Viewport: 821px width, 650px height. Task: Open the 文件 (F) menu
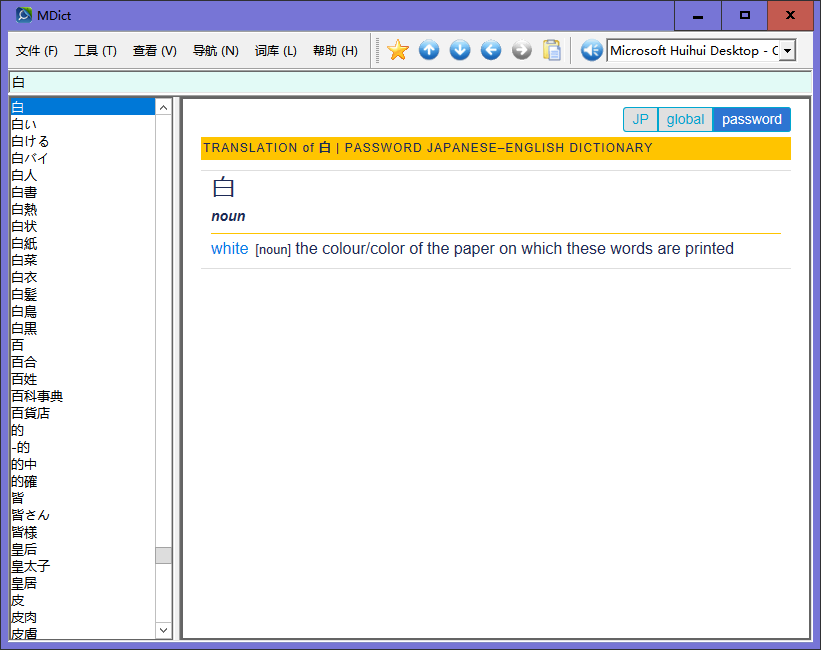[37, 51]
